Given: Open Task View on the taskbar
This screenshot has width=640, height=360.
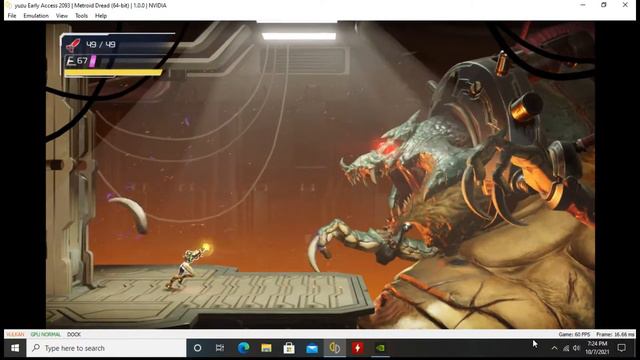Looking at the screenshot, I should 220,348.
